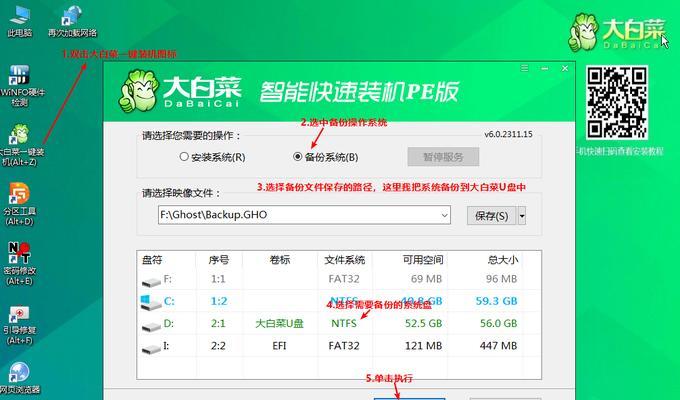Click the I: drive icon in the list

(151, 348)
